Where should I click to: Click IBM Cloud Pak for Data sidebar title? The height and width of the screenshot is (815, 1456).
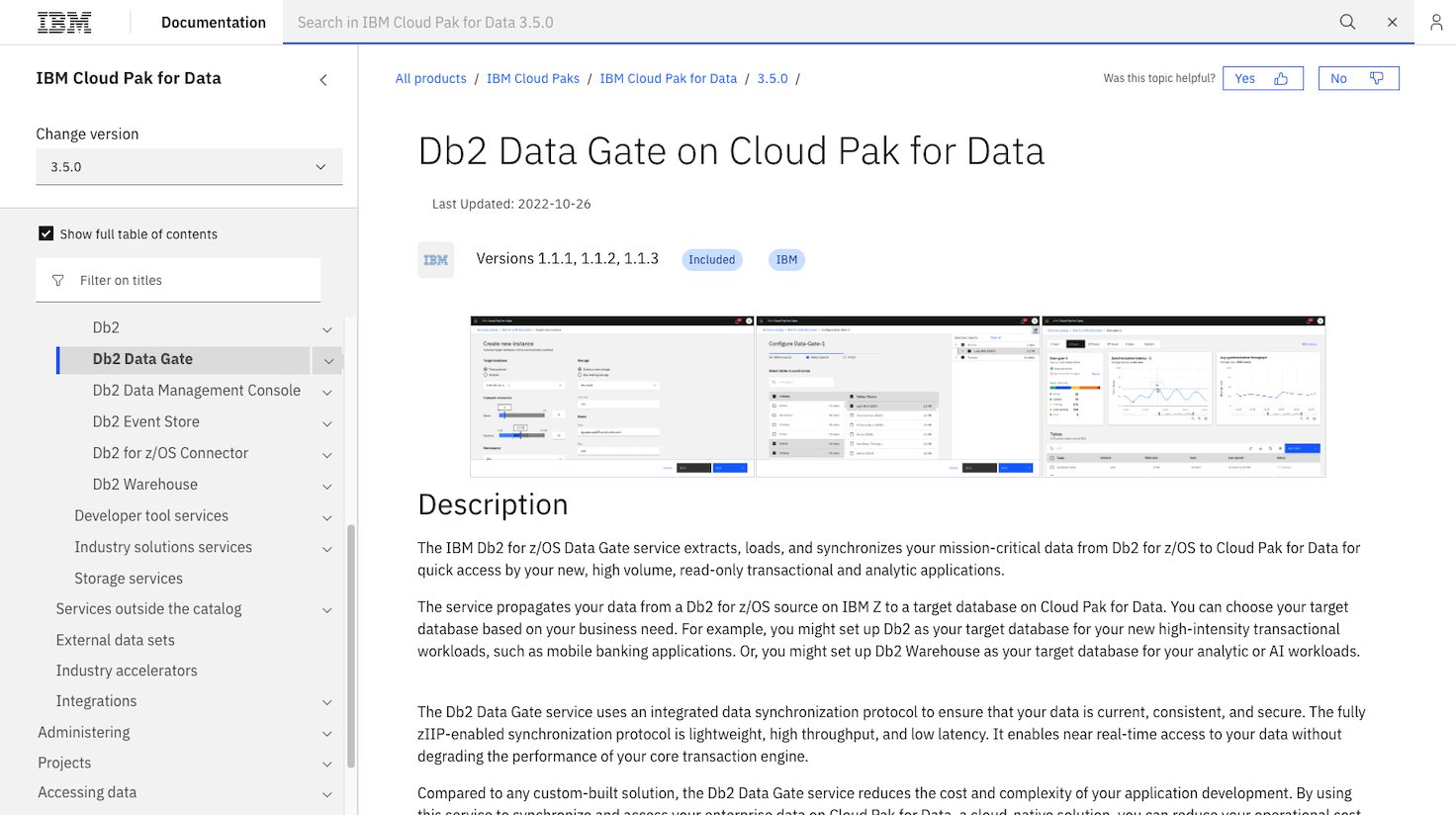pos(129,78)
